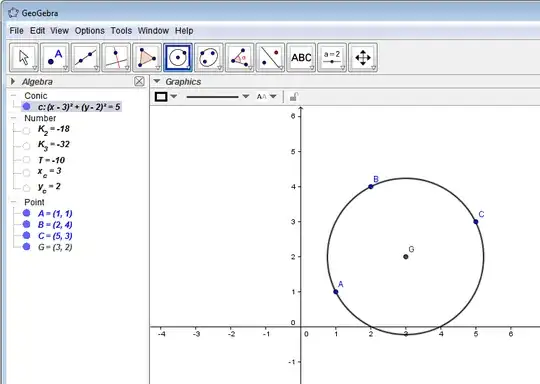The width and height of the screenshot is (540, 384).
Task: Collapse the Conic tree group
Action: tap(13, 95)
